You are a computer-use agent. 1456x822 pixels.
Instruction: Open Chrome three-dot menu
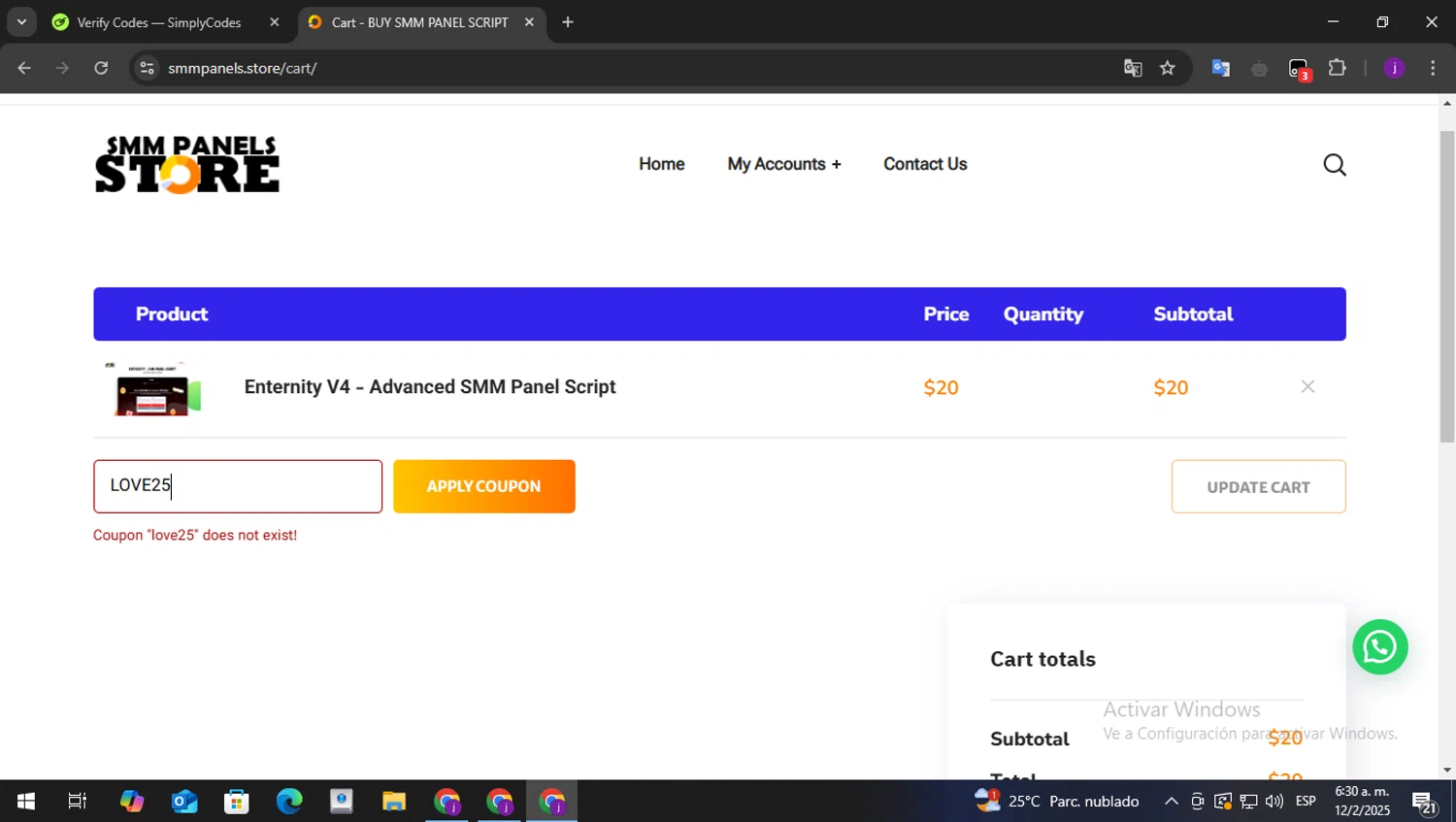pos(1433,68)
